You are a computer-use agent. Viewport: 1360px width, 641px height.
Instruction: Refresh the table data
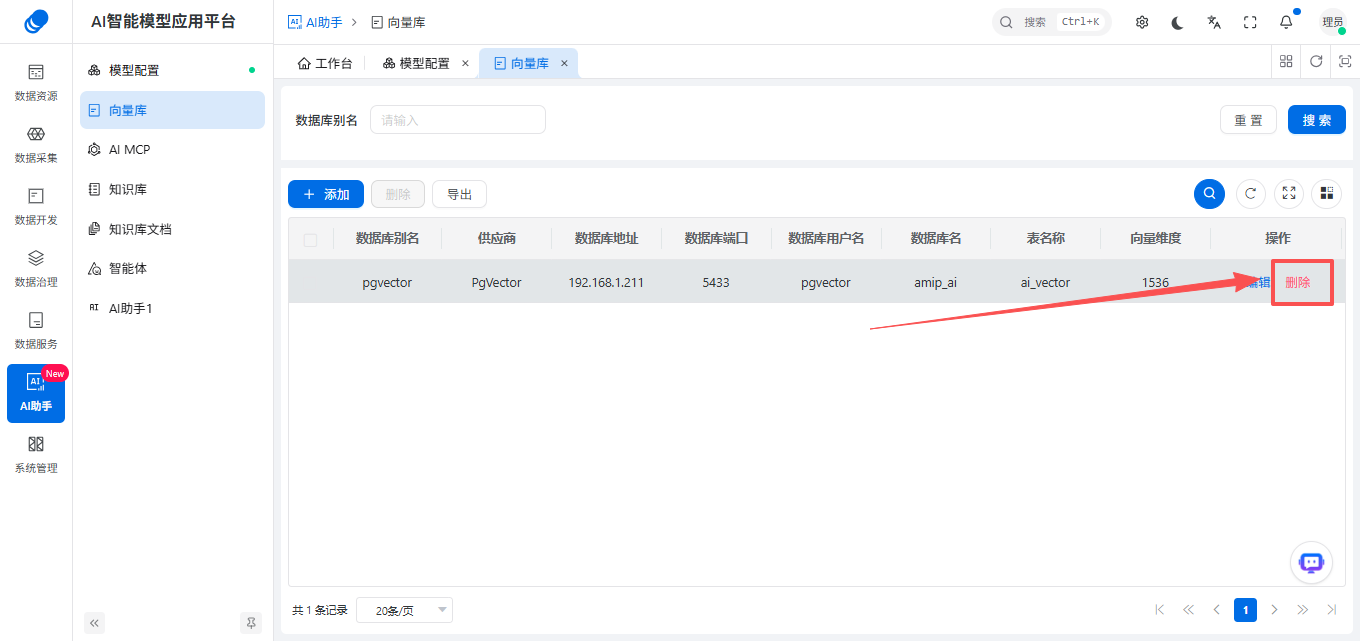coord(1251,193)
